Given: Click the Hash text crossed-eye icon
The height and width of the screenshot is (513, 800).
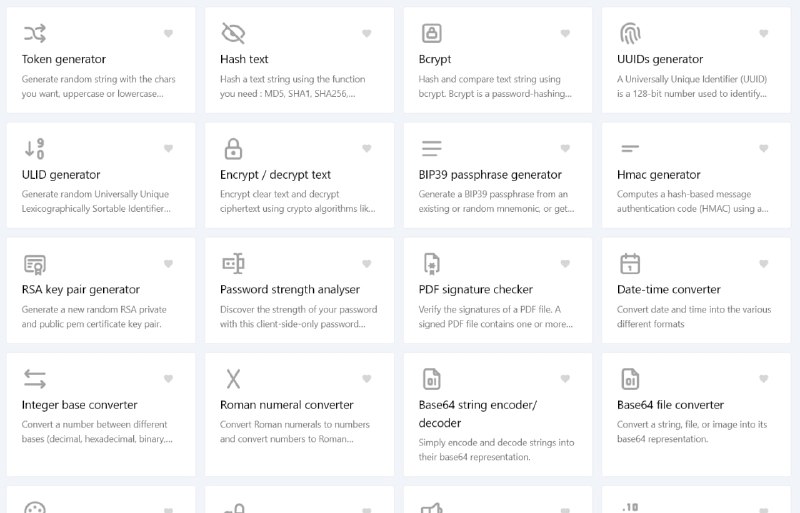Looking at the screenshot, I should [233, 33].
